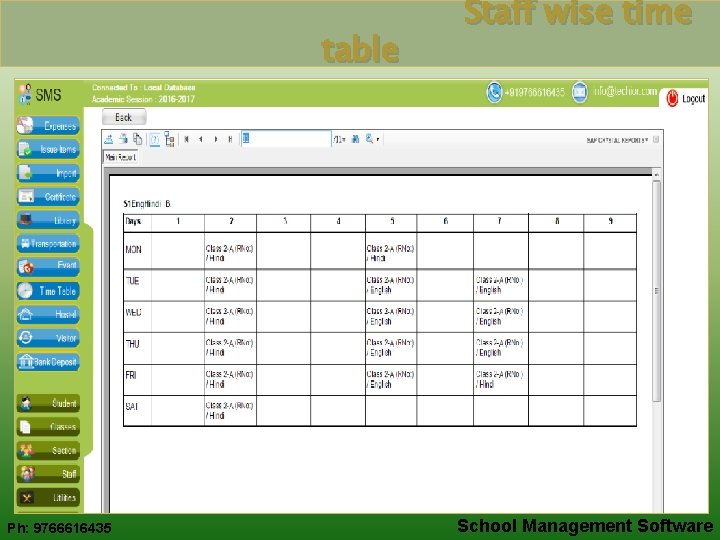
Task: Click phone number +919766616435 in header
Action: pyautogui.click(x=534, y=92)
